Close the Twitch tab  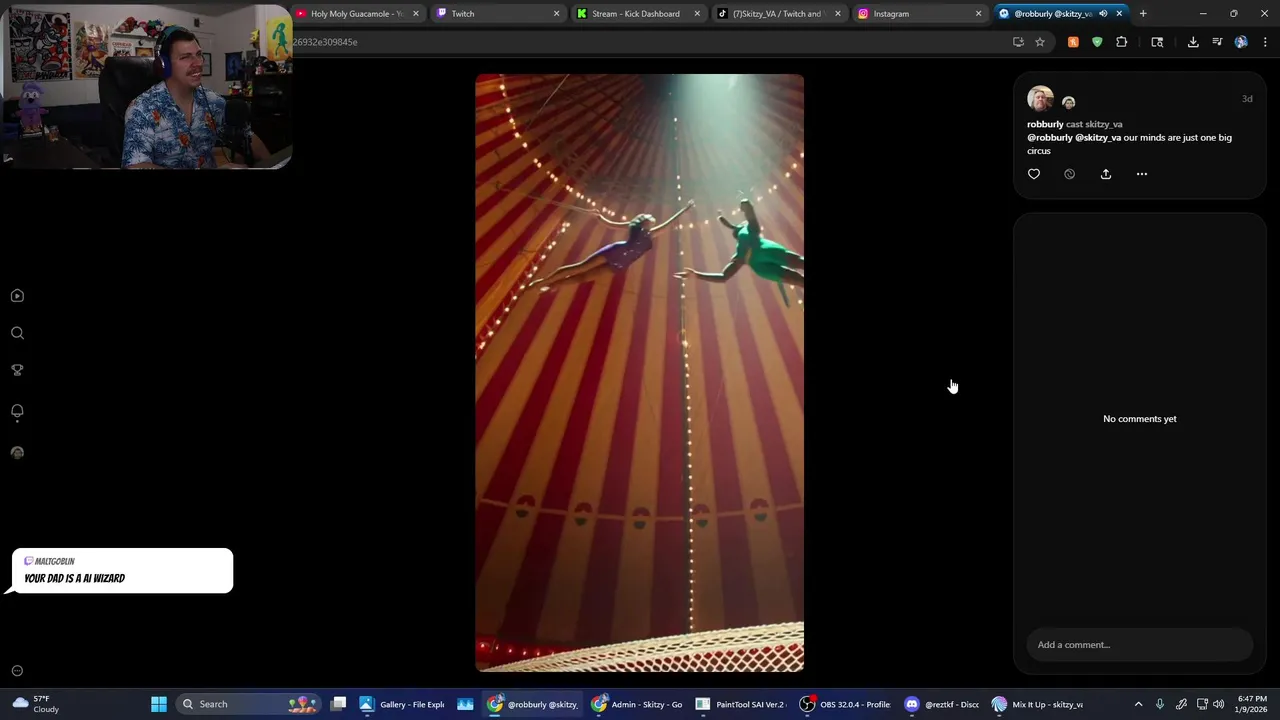557,14
